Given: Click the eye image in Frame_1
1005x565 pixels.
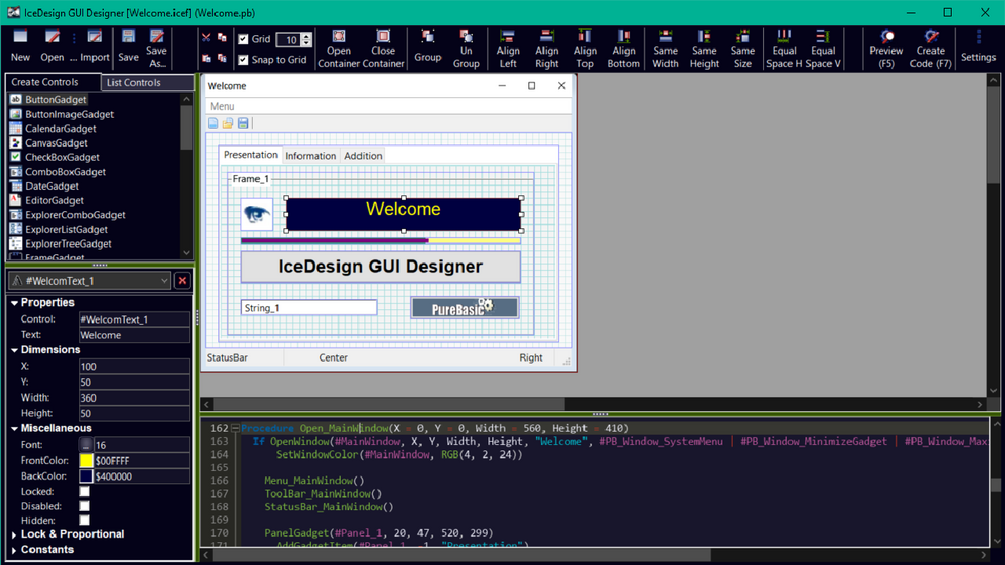Looking at the screenshot, I should (x=256, y=214).
